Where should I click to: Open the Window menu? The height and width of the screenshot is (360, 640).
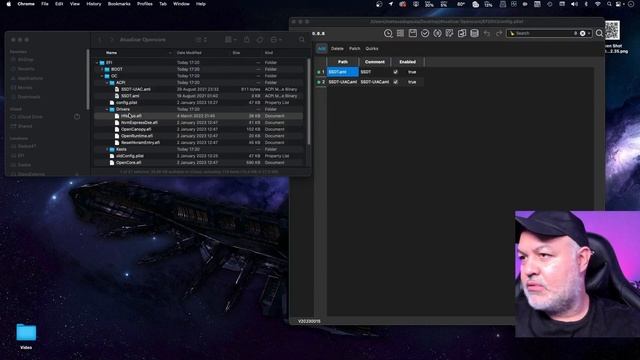click(x=181, y=4)
